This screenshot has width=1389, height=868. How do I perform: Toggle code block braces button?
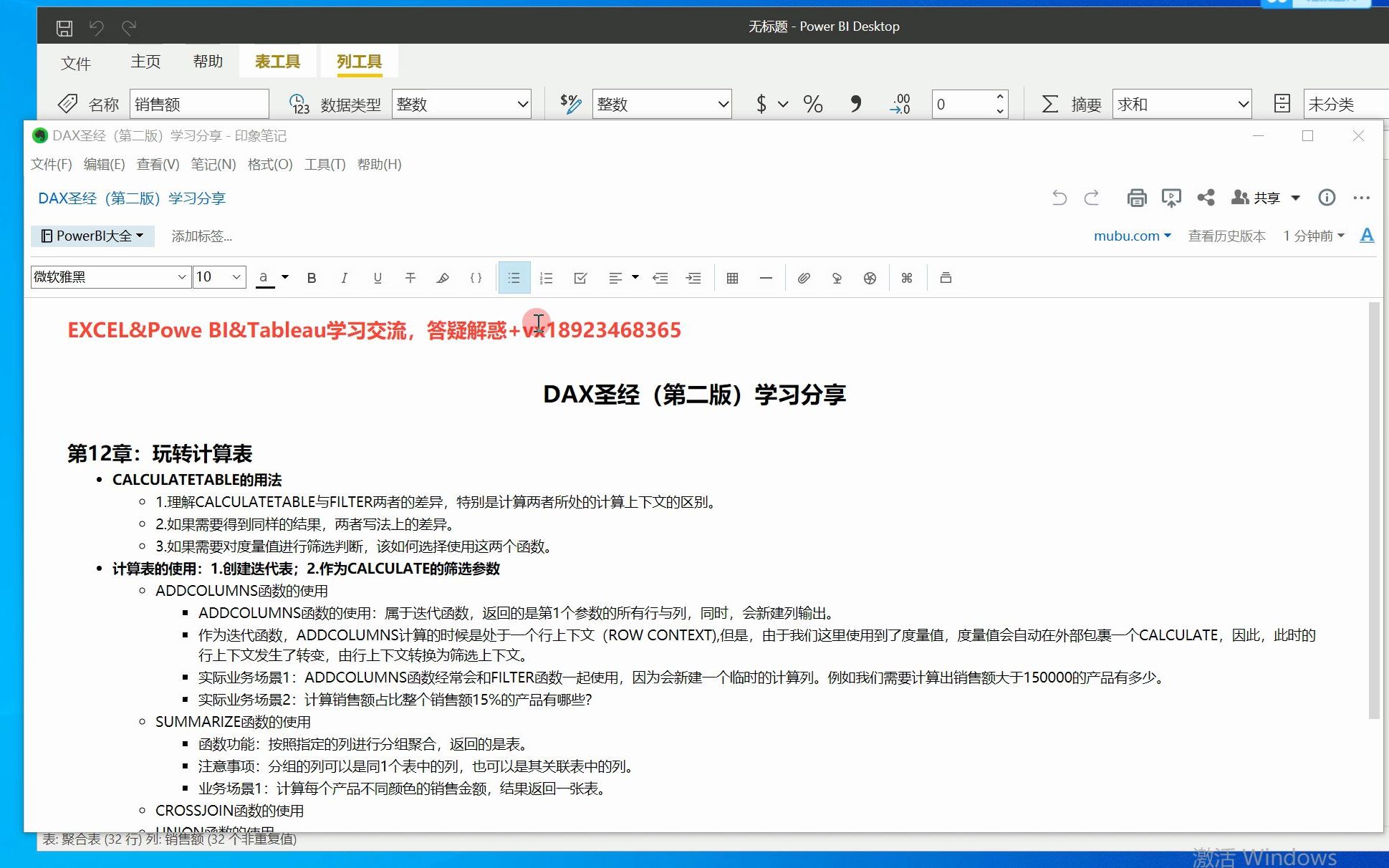476,278
